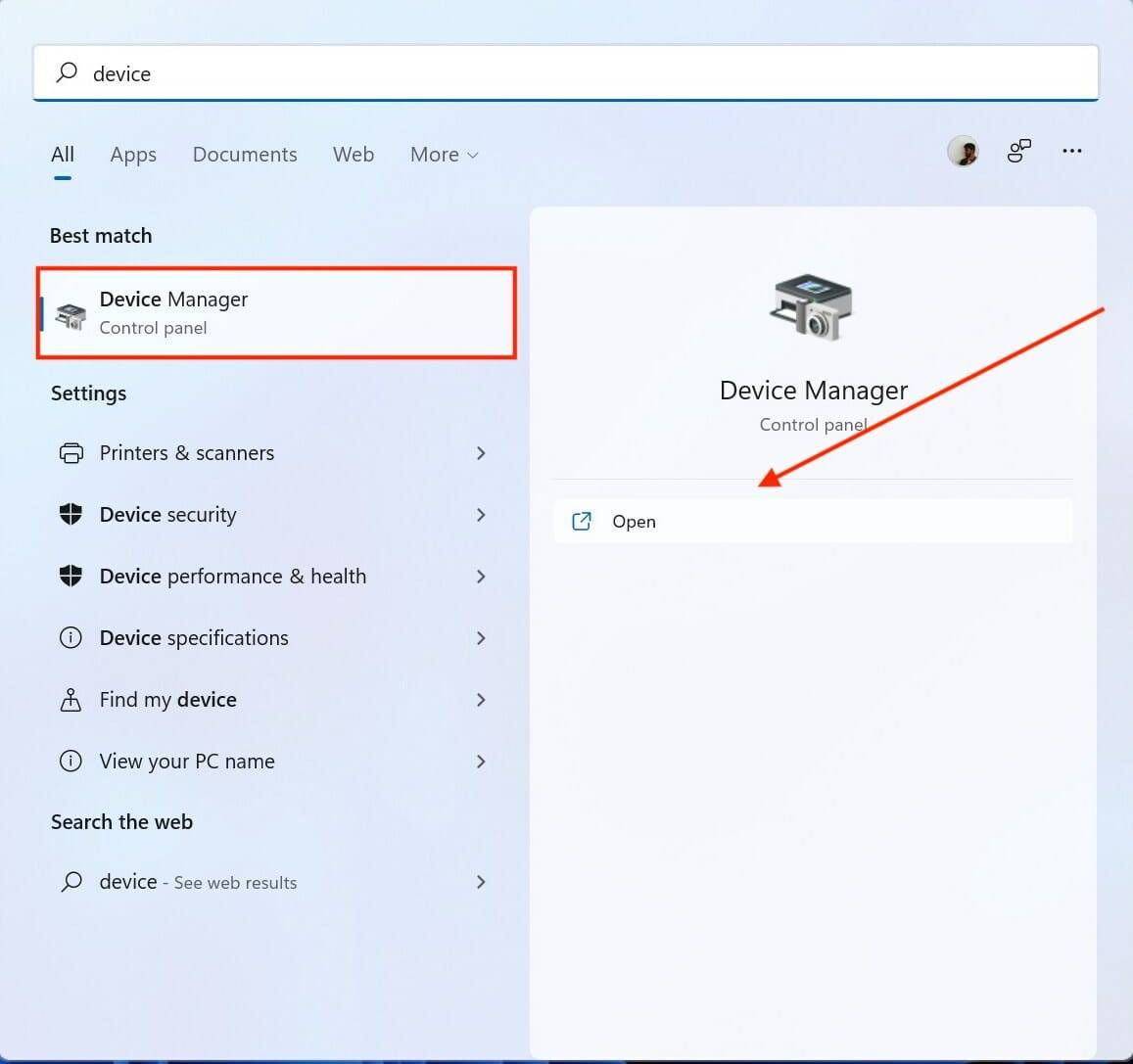Click the search magnifier icon
Screen dimensions: 1133x1064
tap(67, 72)
